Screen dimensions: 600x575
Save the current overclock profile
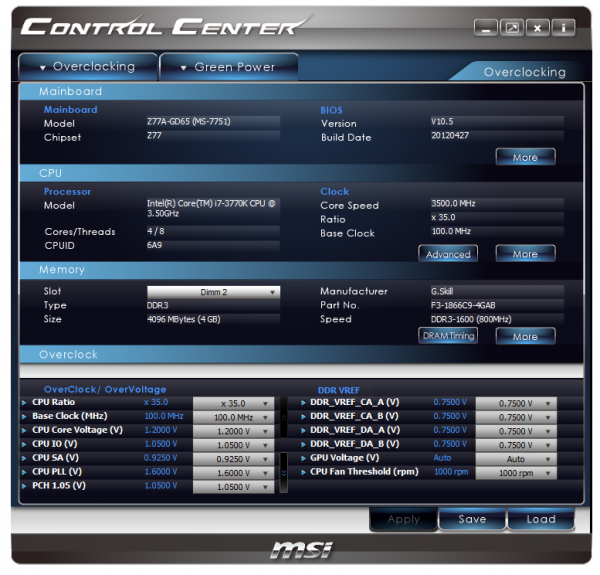pos(472,519)
